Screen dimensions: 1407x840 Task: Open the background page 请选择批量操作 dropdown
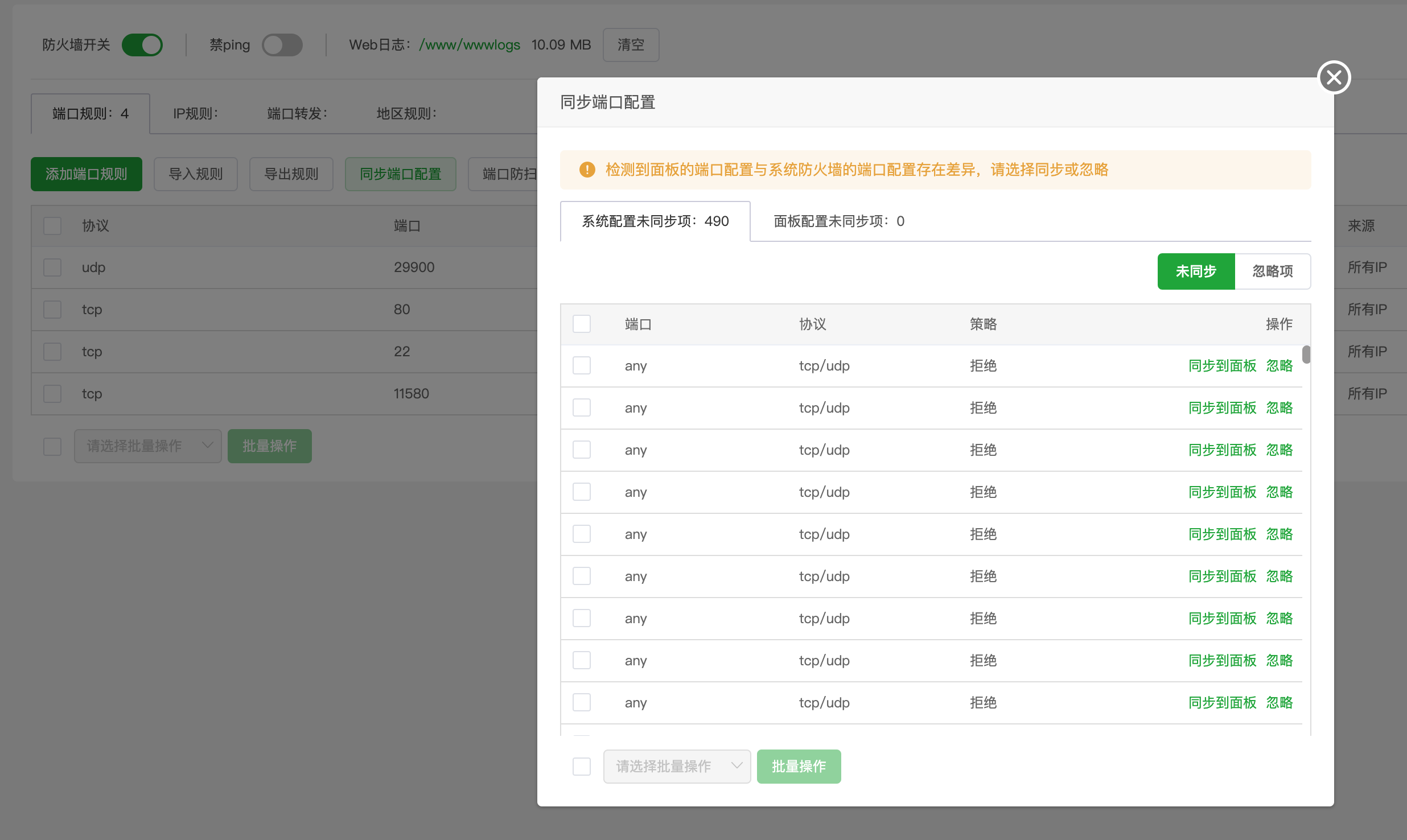(147, 446)
